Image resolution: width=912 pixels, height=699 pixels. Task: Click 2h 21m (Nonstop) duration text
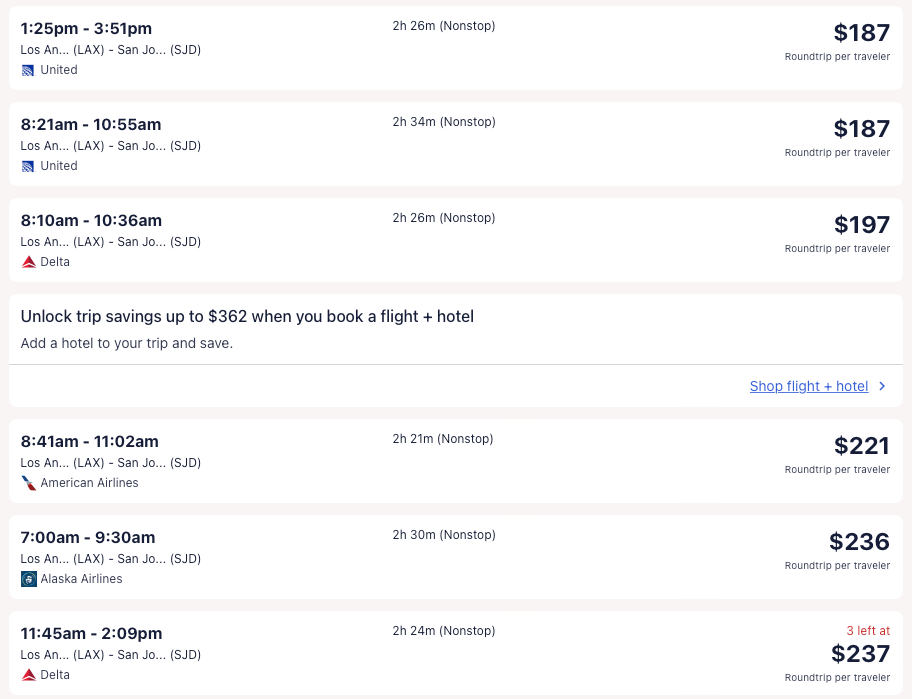tap(443, 439)
